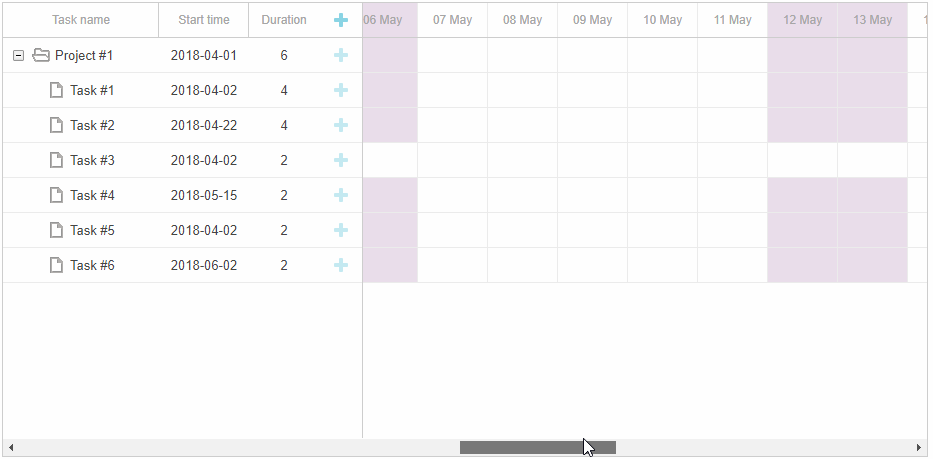Sort by Start time column header
Screen dimensions: 933x459
[203, 20]
